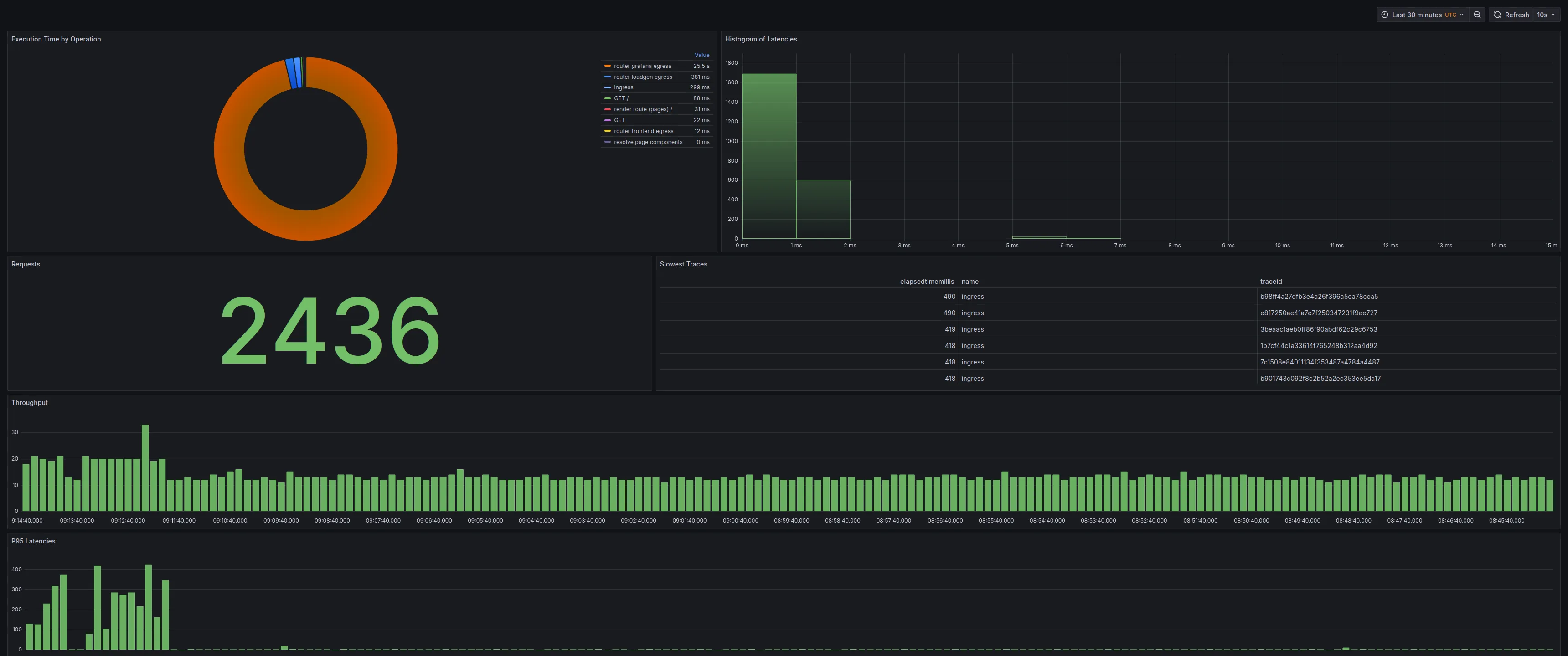Click the 299 ms legend value
This screenshot has width=1568, height=656.
pos(699,87)
